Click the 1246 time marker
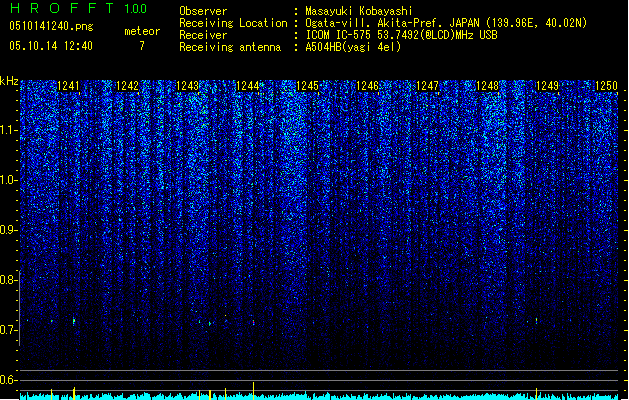Screen dimensions: 629x400 click(x=367, y=86)
